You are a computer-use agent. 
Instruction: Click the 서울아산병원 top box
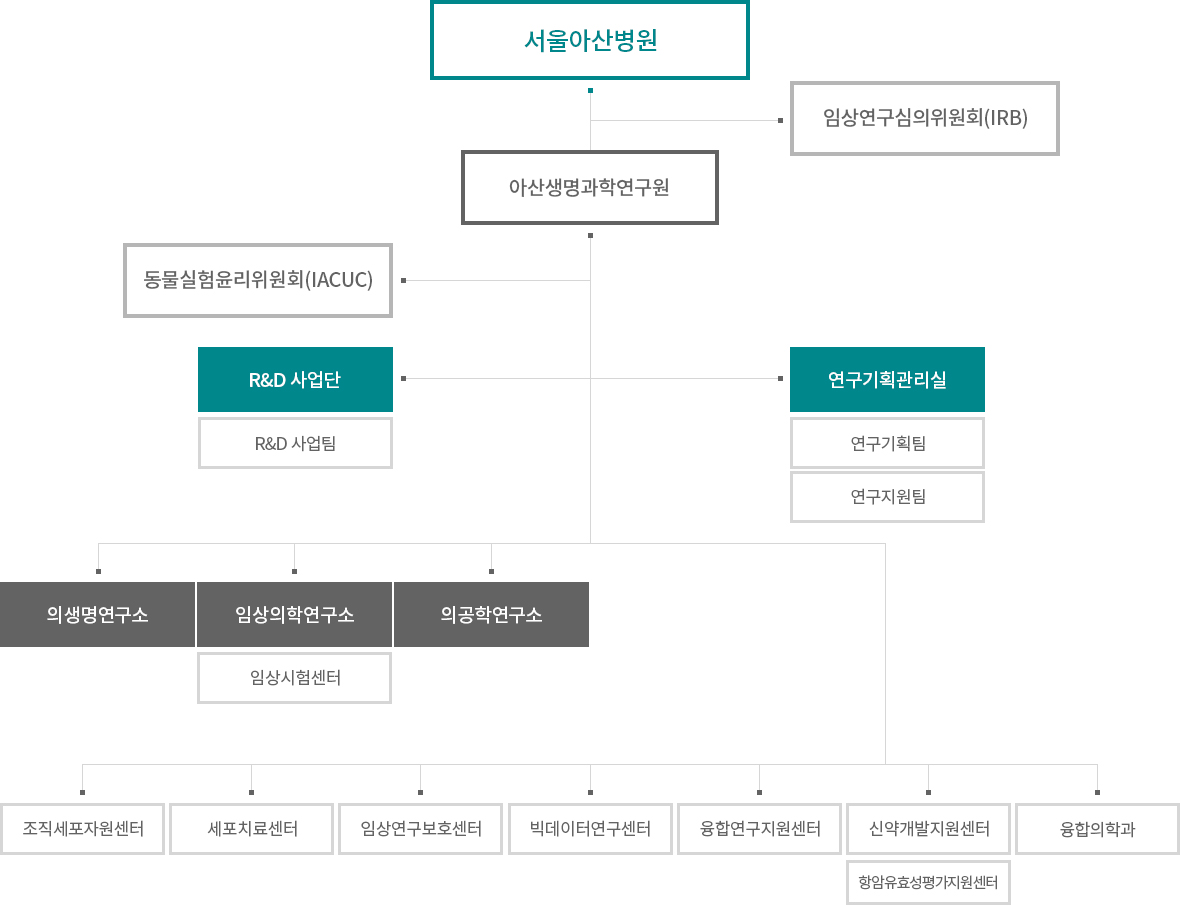tap(590, 40)
